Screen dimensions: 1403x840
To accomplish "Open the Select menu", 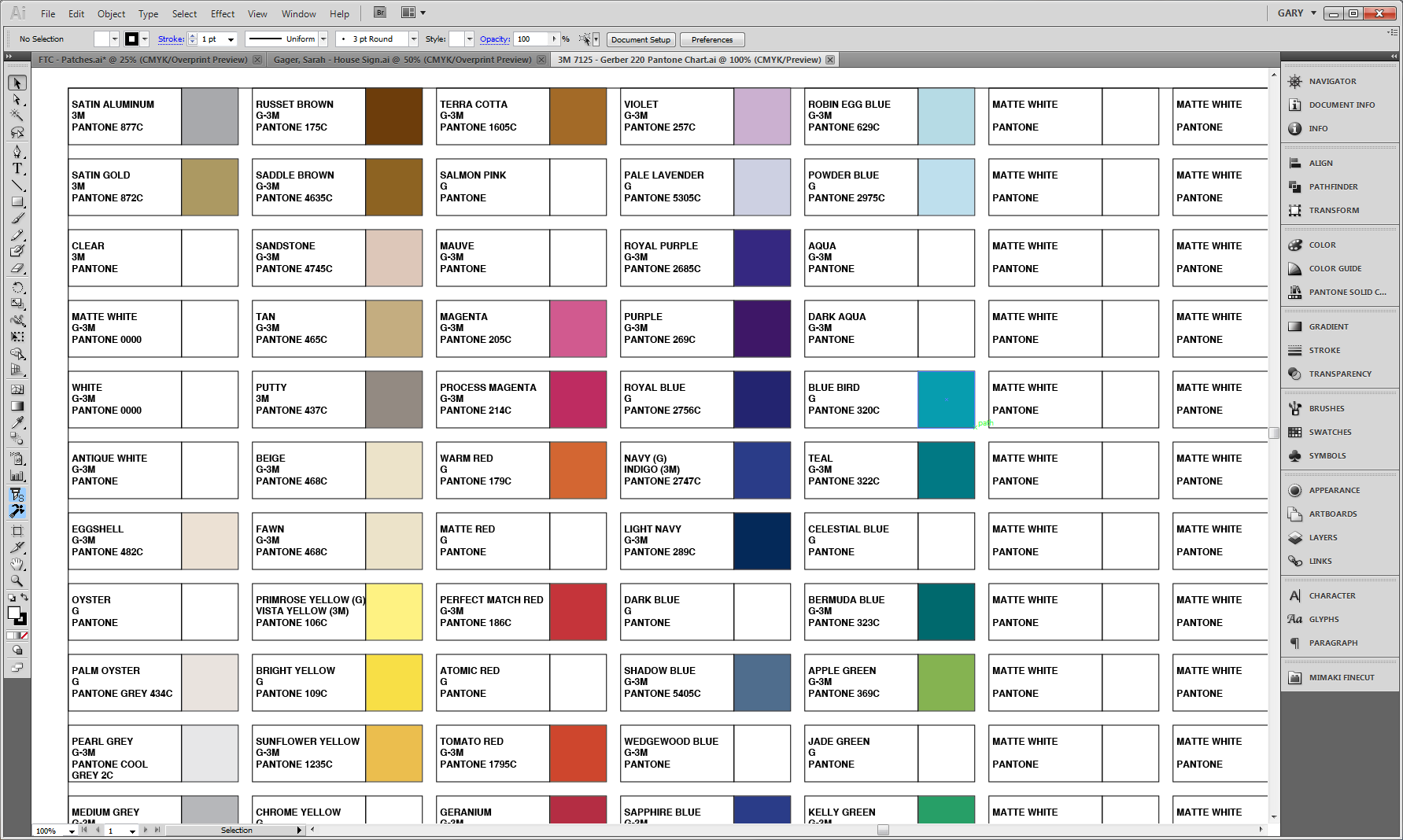I will click(184, 13).
